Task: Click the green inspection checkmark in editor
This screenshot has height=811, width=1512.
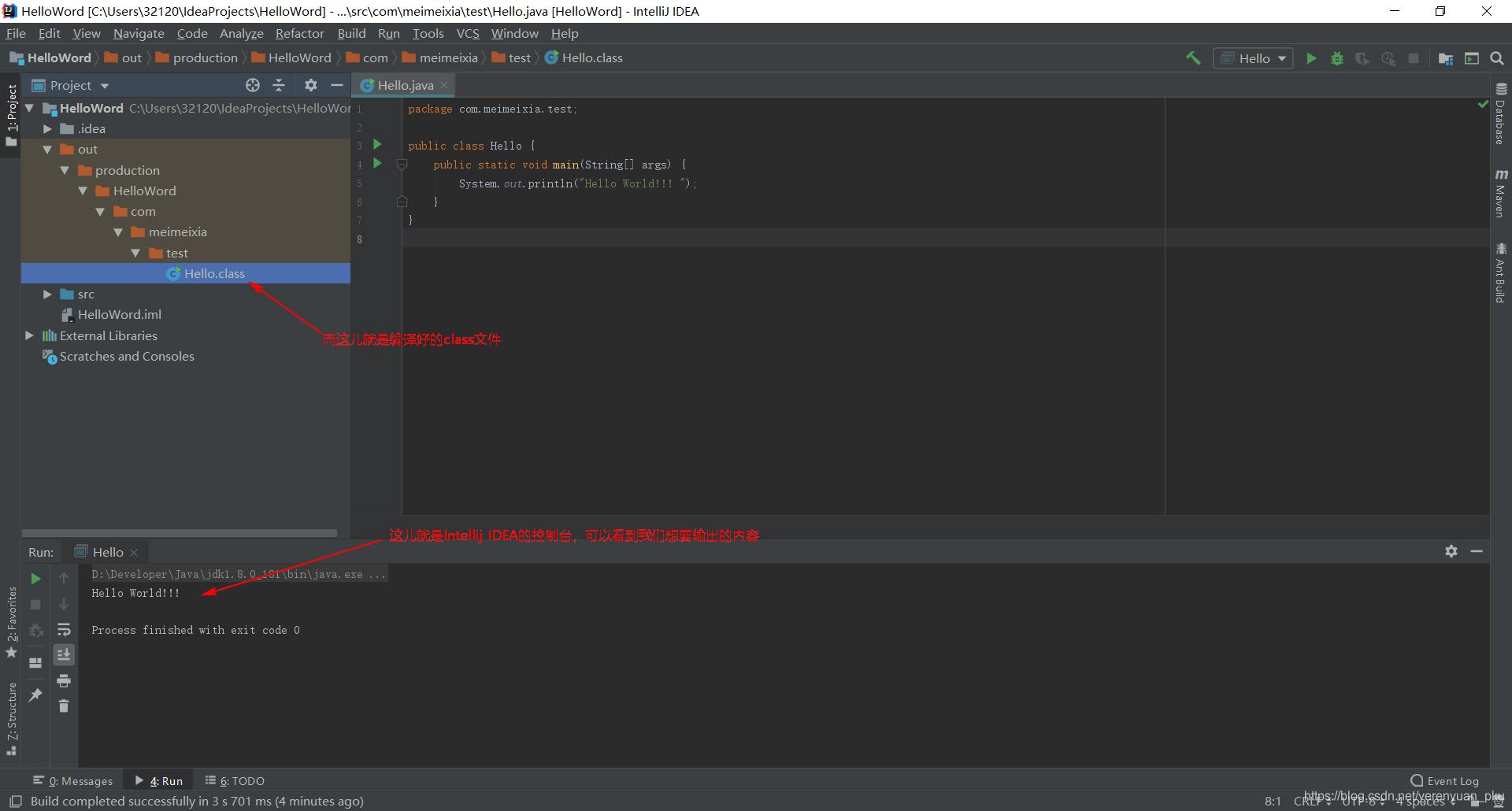Action: 1483,104
